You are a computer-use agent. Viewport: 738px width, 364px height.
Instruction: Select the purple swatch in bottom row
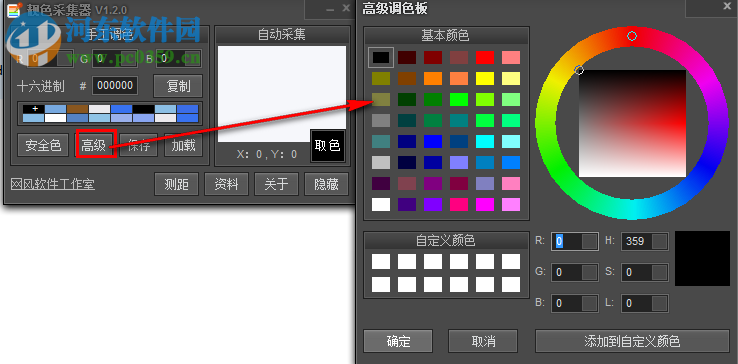[433, 204]
